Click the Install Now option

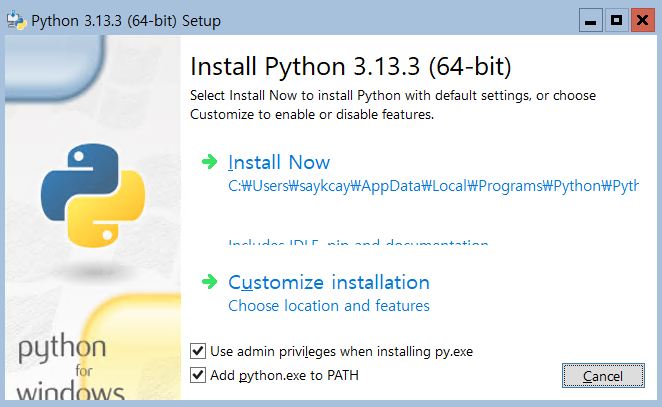pyautogui.click(x=279, y=163)
